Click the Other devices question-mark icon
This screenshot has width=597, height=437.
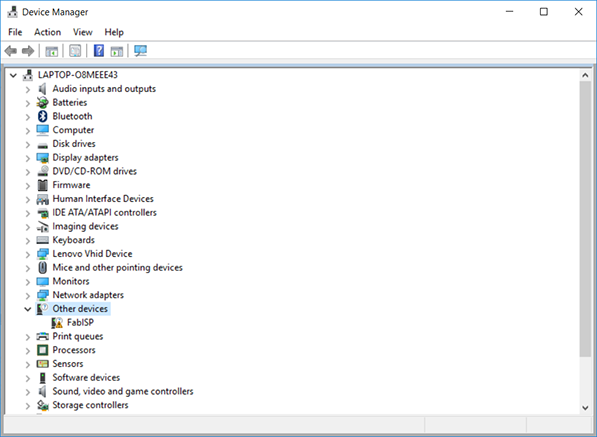click(43, 309)
